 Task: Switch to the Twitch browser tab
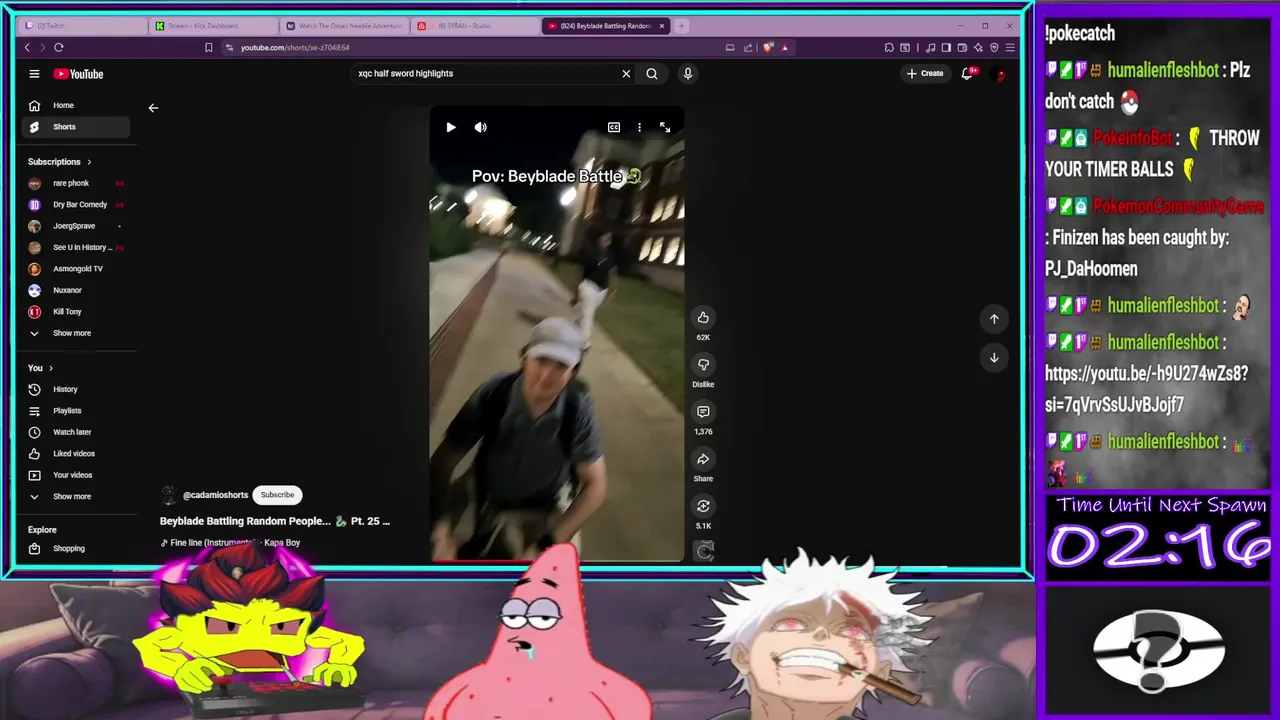[x=83, y=26]
